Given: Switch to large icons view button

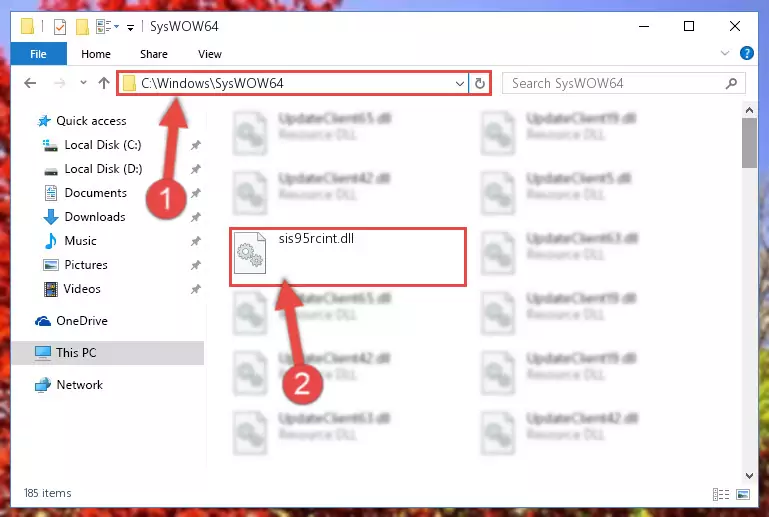Looking at the screenshot, I should [743, 494].
